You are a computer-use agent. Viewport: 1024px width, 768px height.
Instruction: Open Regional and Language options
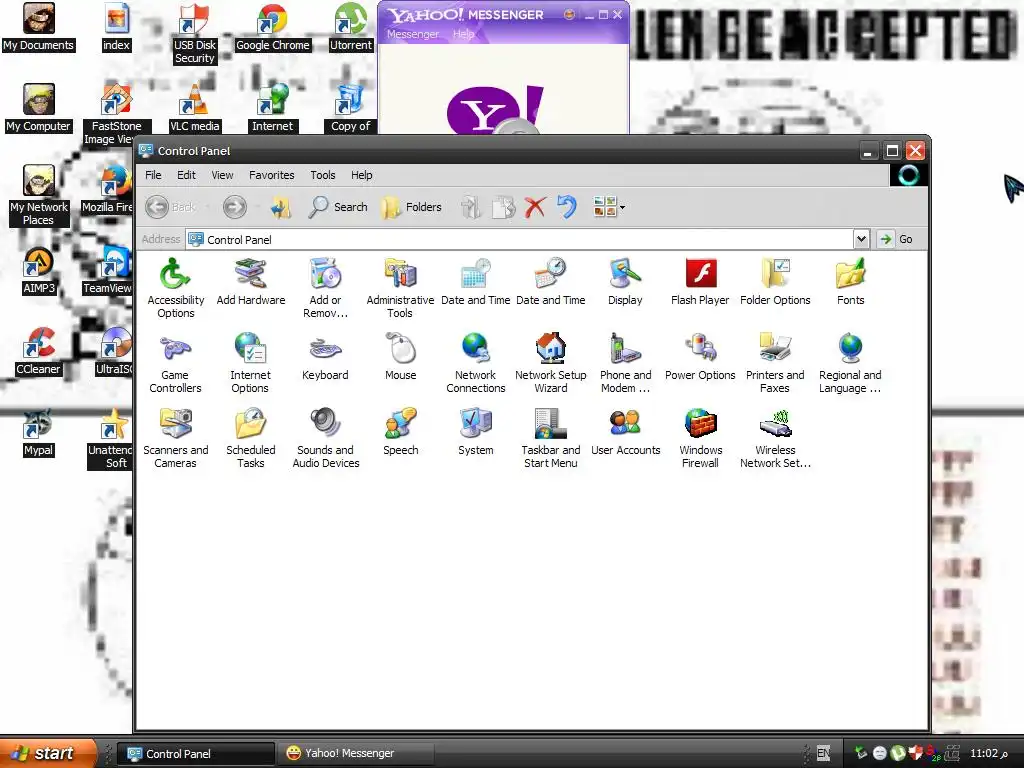tap(850, 362)
